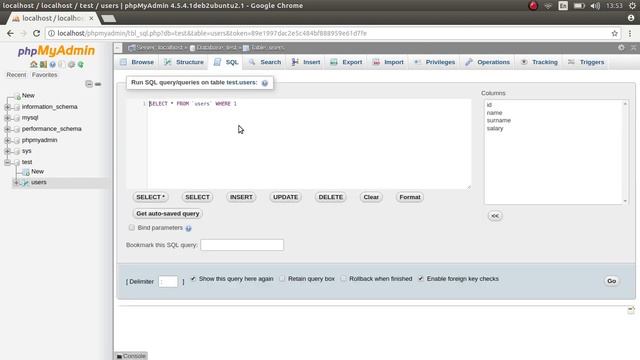The image size is (640, 360).
Task: Click the New database icon in tree
Action: (x=17, y=96)
